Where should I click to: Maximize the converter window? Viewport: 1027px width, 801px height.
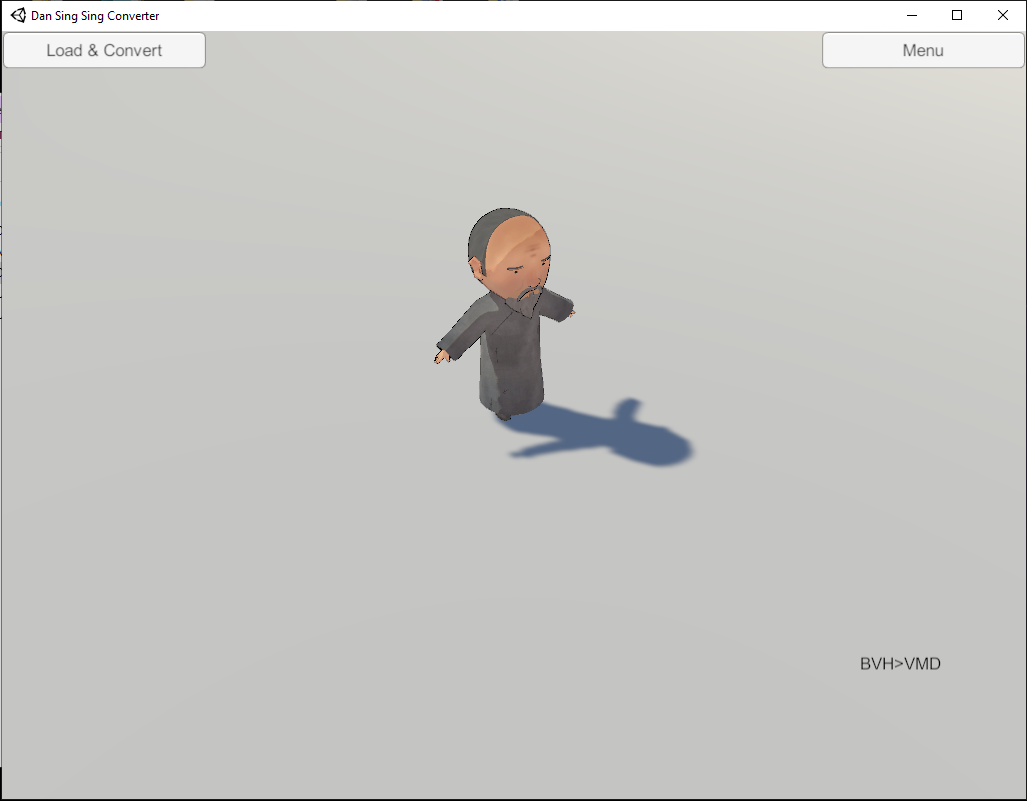tap(956, 15)
